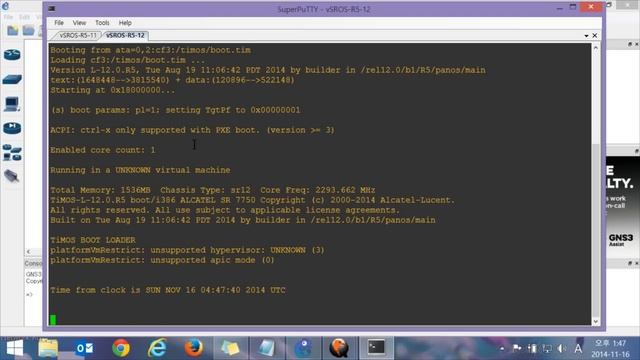Open the Action Center flag tray icon
The width and height of the screenshot is (640, 360).
[x=517, y=348]
